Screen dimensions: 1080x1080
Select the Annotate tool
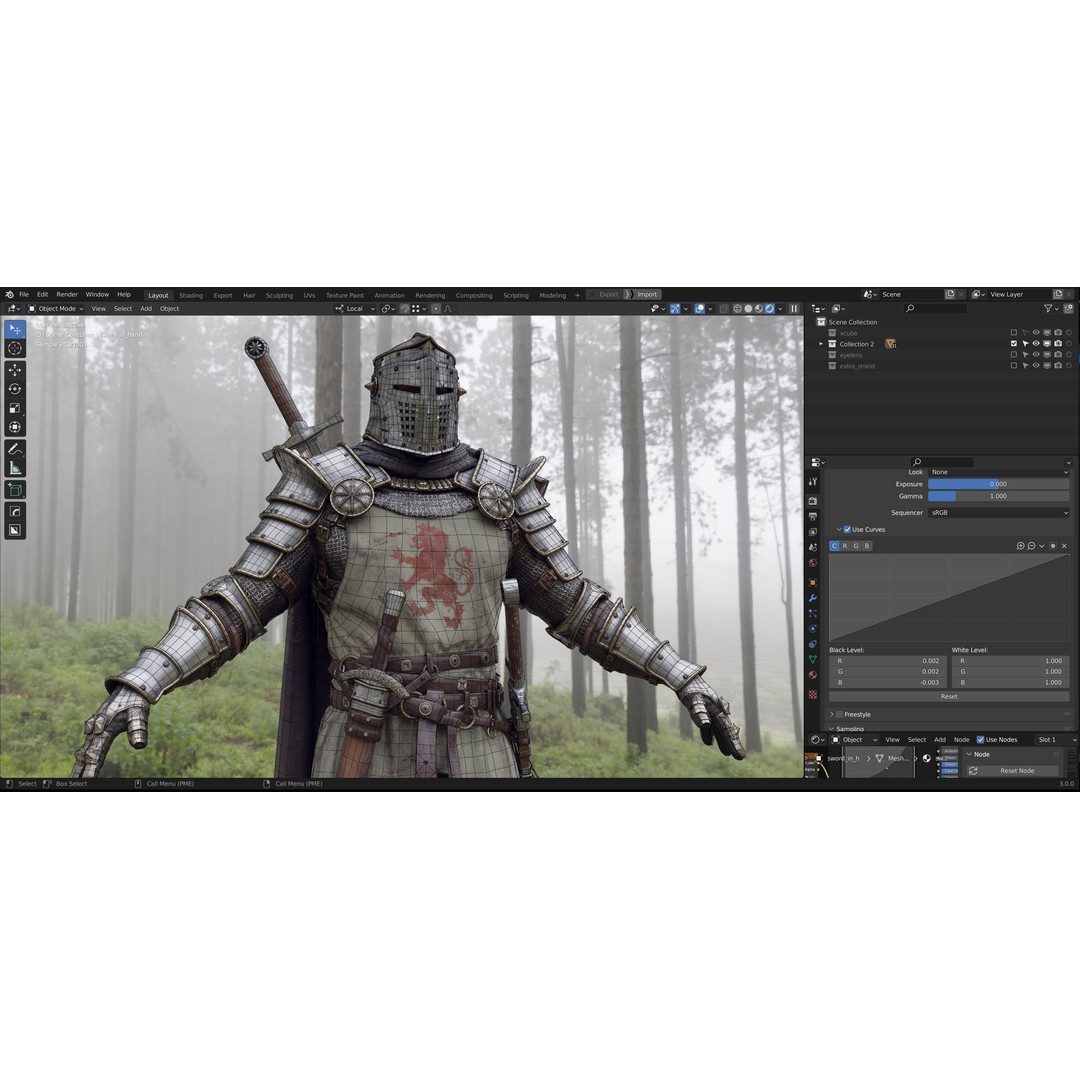pos(14,449)
